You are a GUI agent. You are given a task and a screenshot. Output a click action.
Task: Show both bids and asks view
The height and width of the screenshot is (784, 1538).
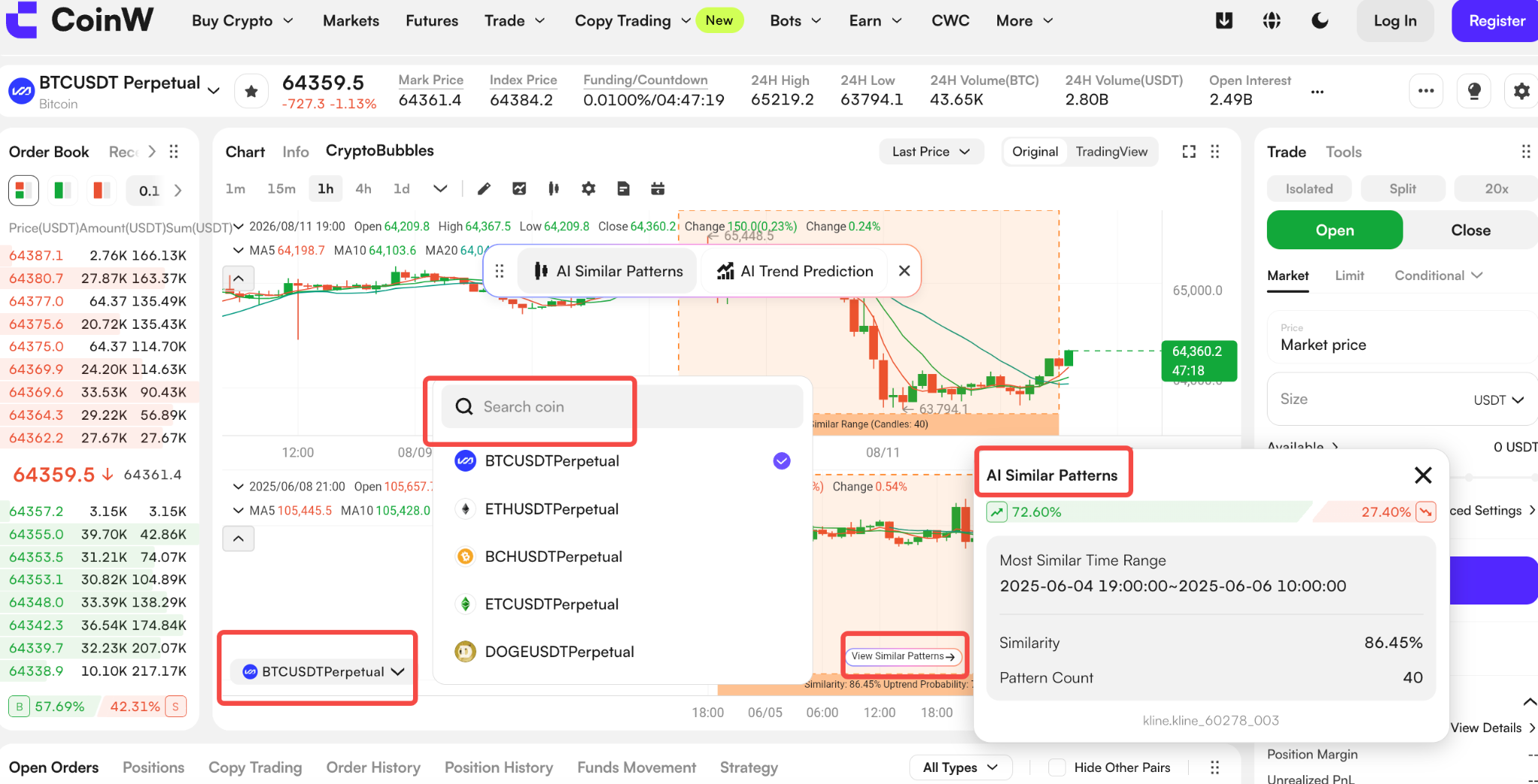(23, 190)
